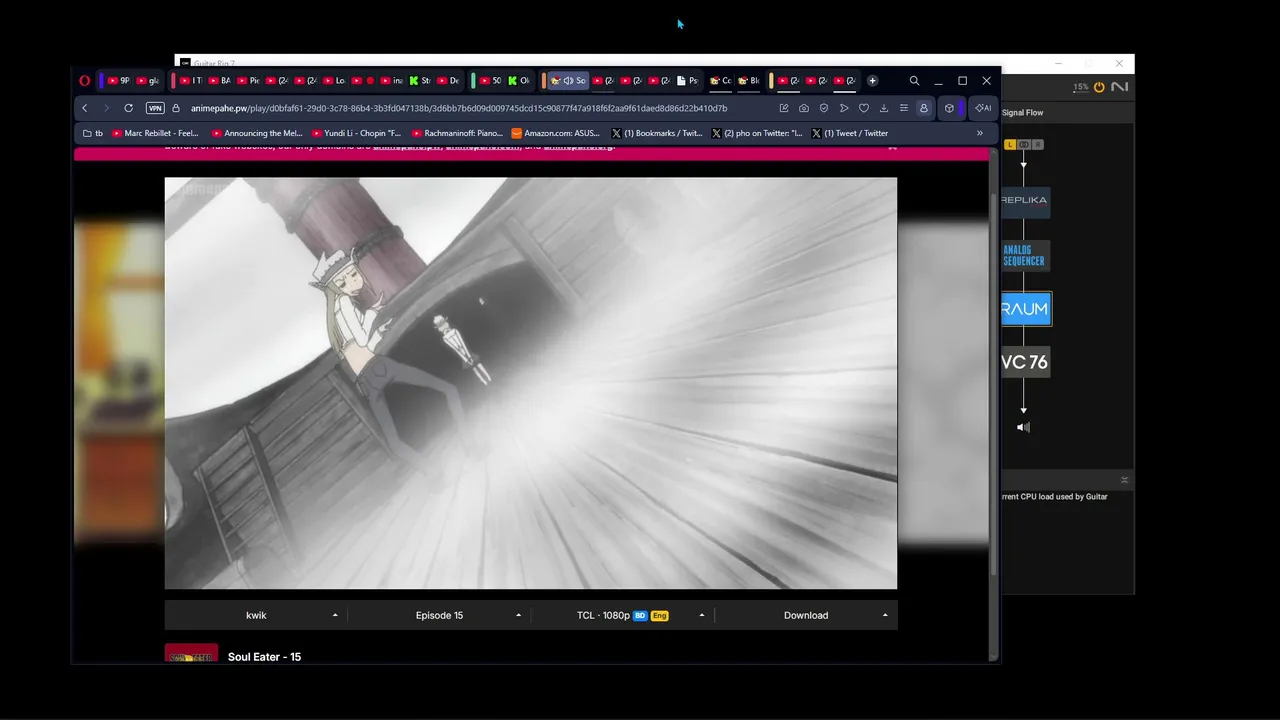Select stereo link toggle in Guitar Rig

tap(1024, 145)
